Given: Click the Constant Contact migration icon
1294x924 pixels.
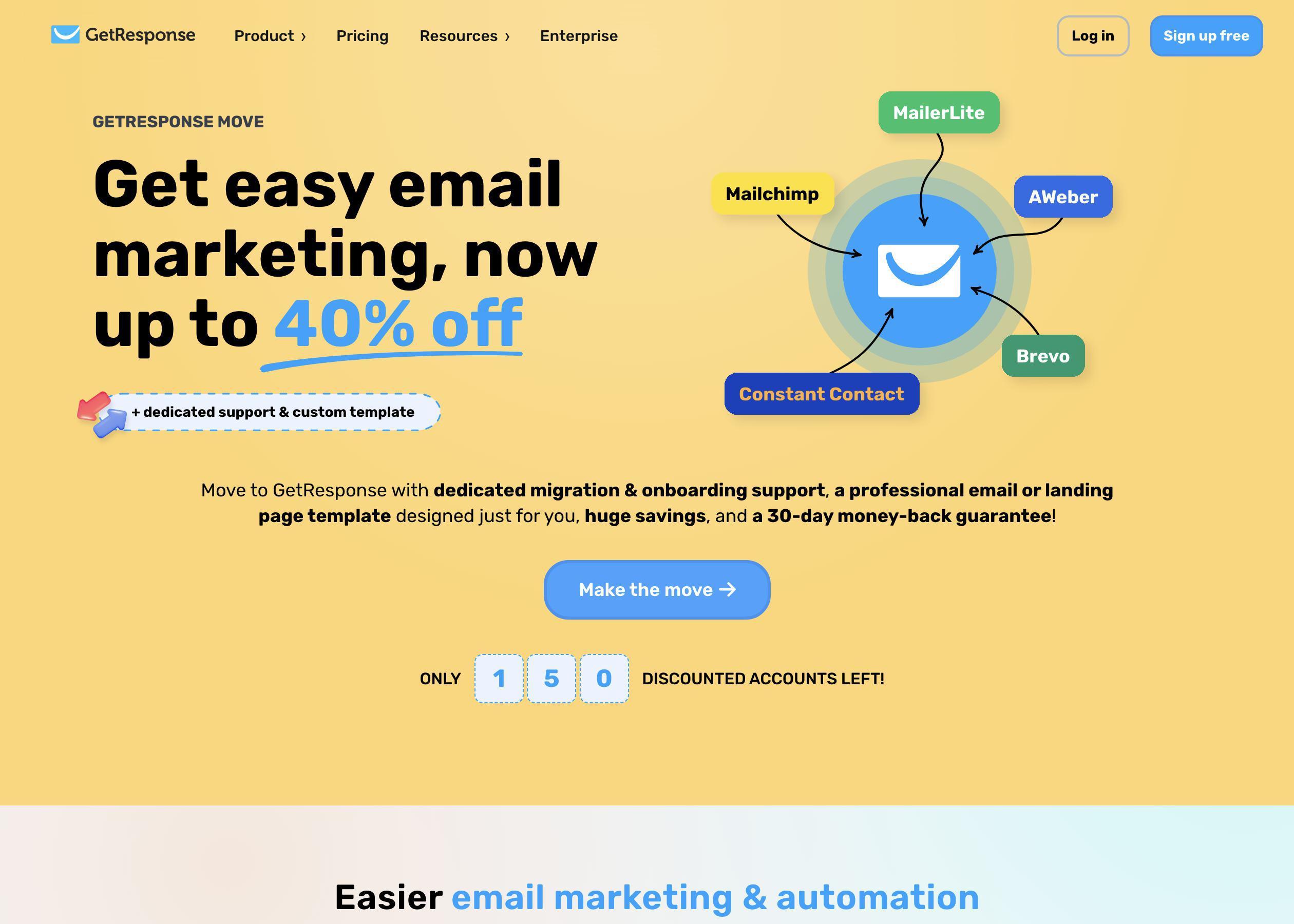Looking at the screenshot, I should pos(821,393).
